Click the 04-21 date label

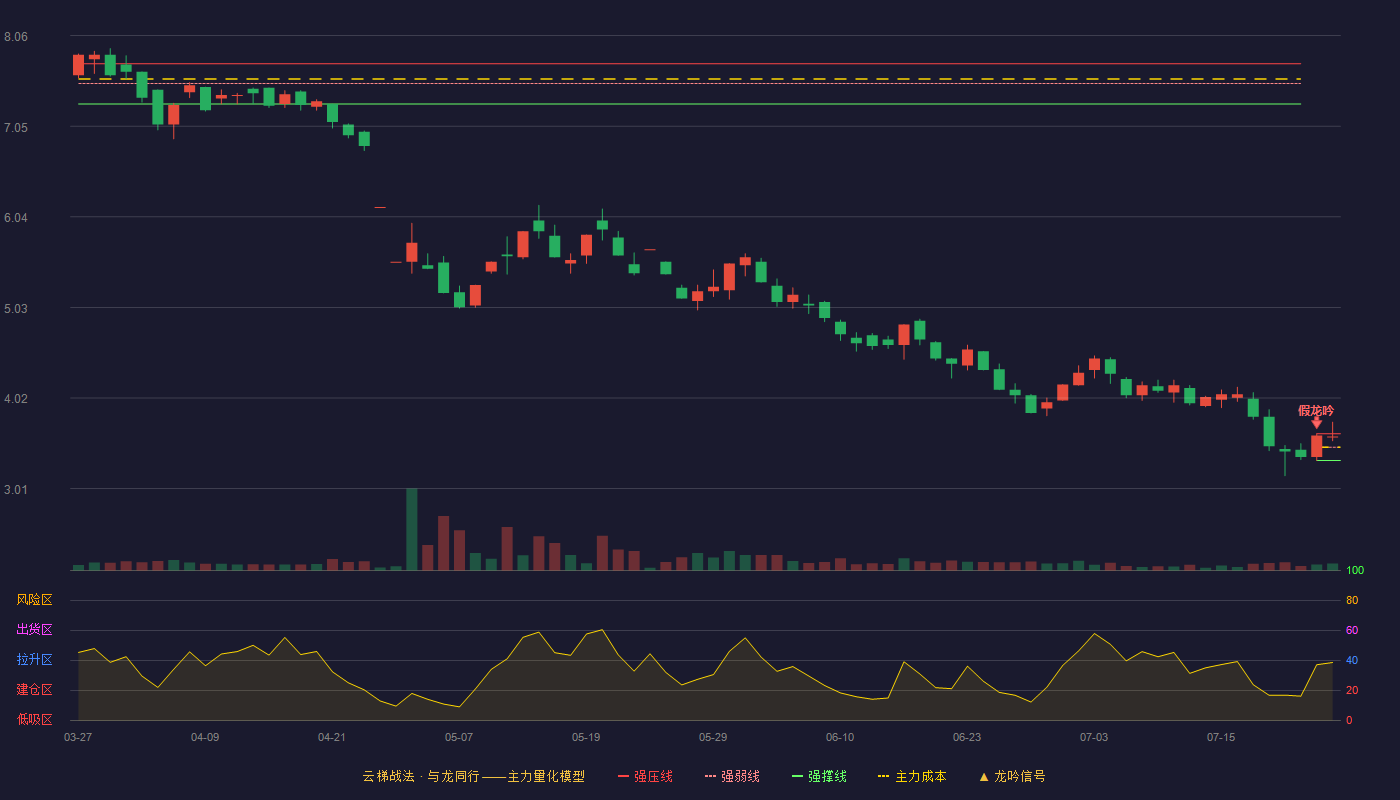[x=332, y=737]
